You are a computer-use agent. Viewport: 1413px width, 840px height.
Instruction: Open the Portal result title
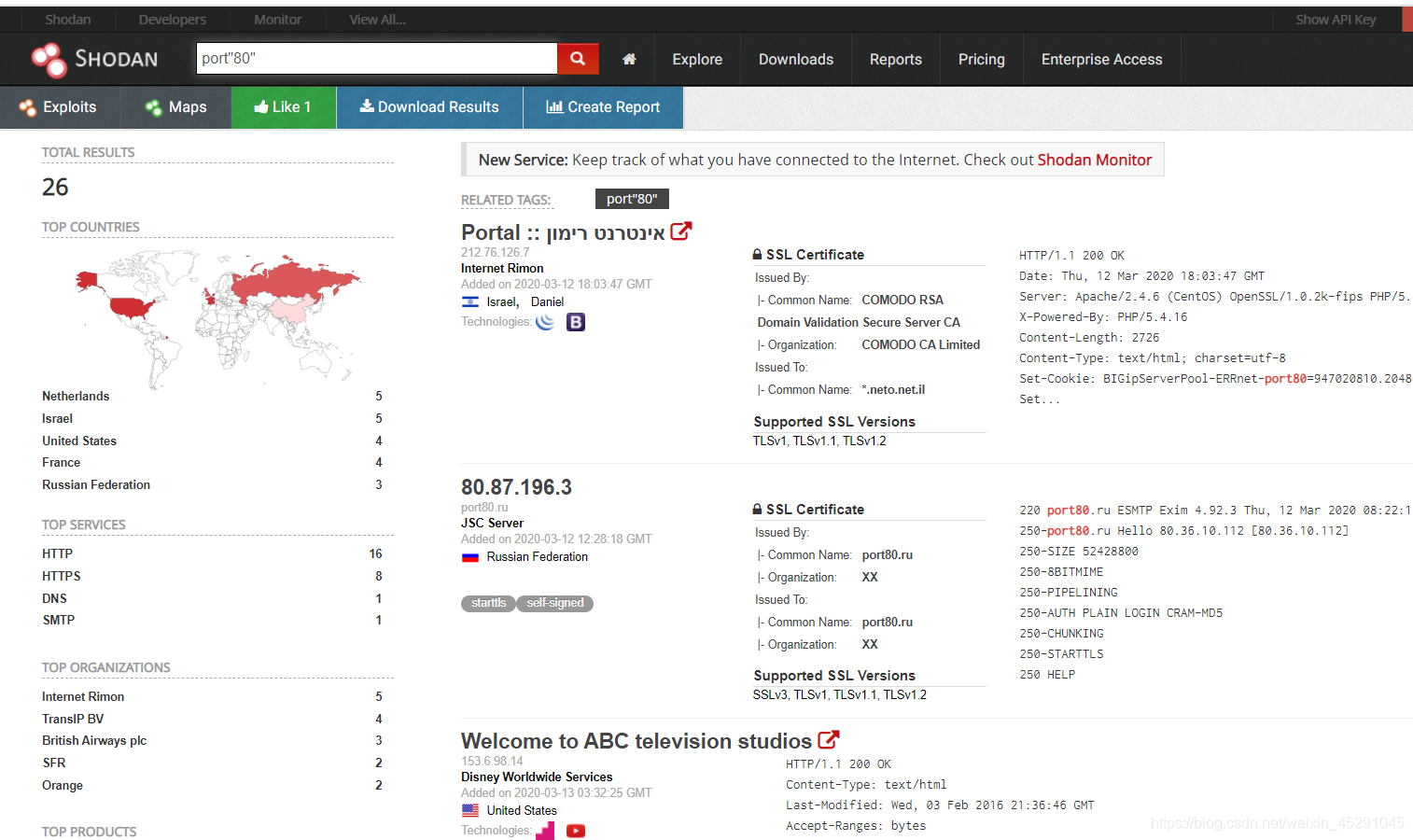coord(563,232)
